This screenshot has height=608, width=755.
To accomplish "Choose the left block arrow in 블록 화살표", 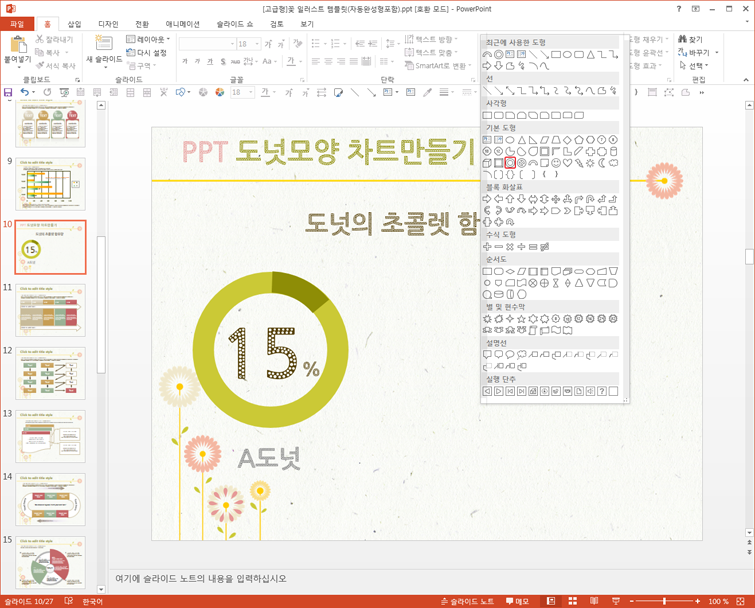I will [x=498, y=199].
